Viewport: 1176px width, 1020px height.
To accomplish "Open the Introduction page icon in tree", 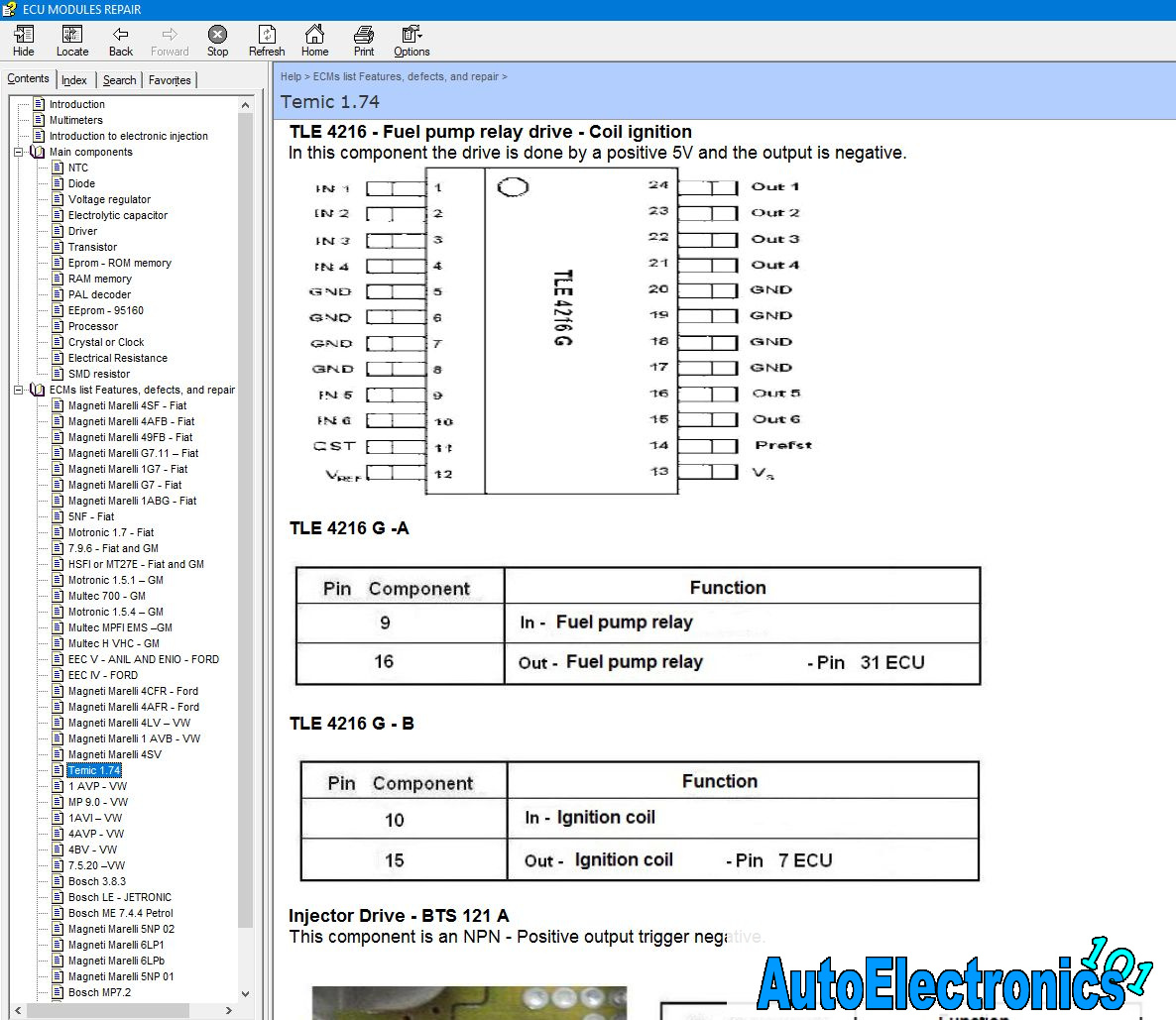I will pos(39,104).
